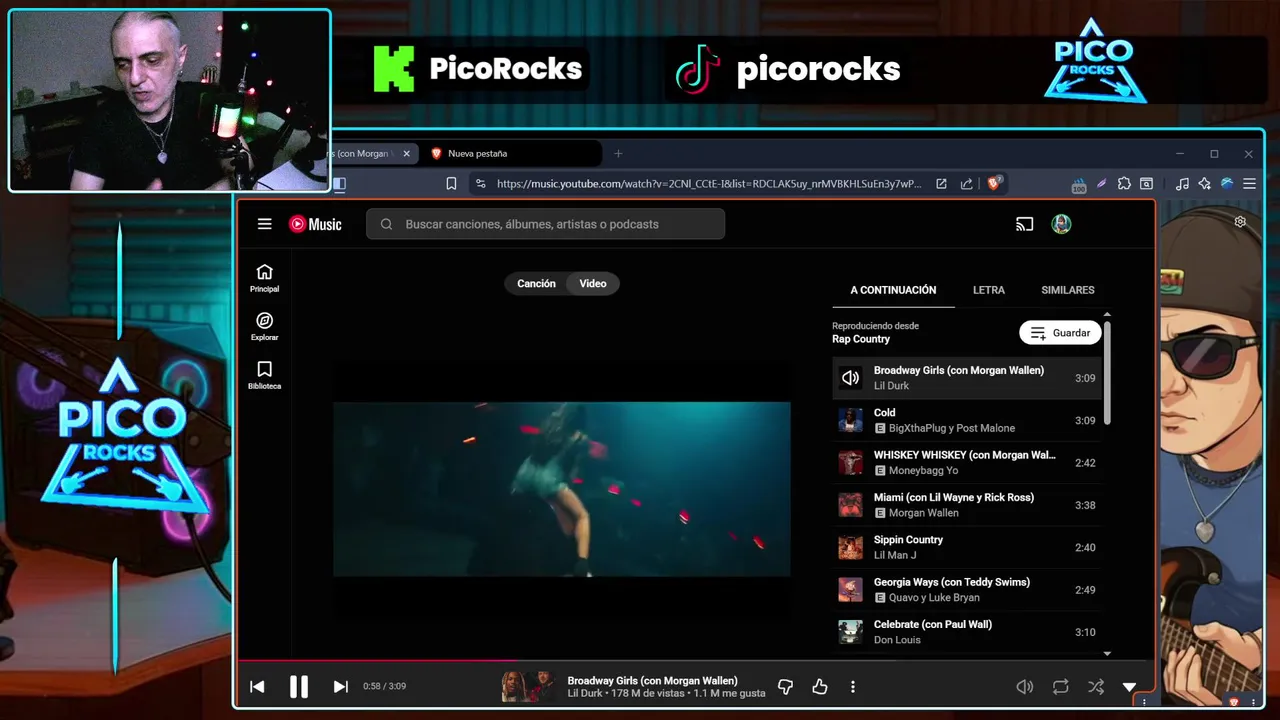The height and width of the screenshot is (720, 1280).
Task: Click the settings gear on avatar overlay
Action: coord(1240,222)
